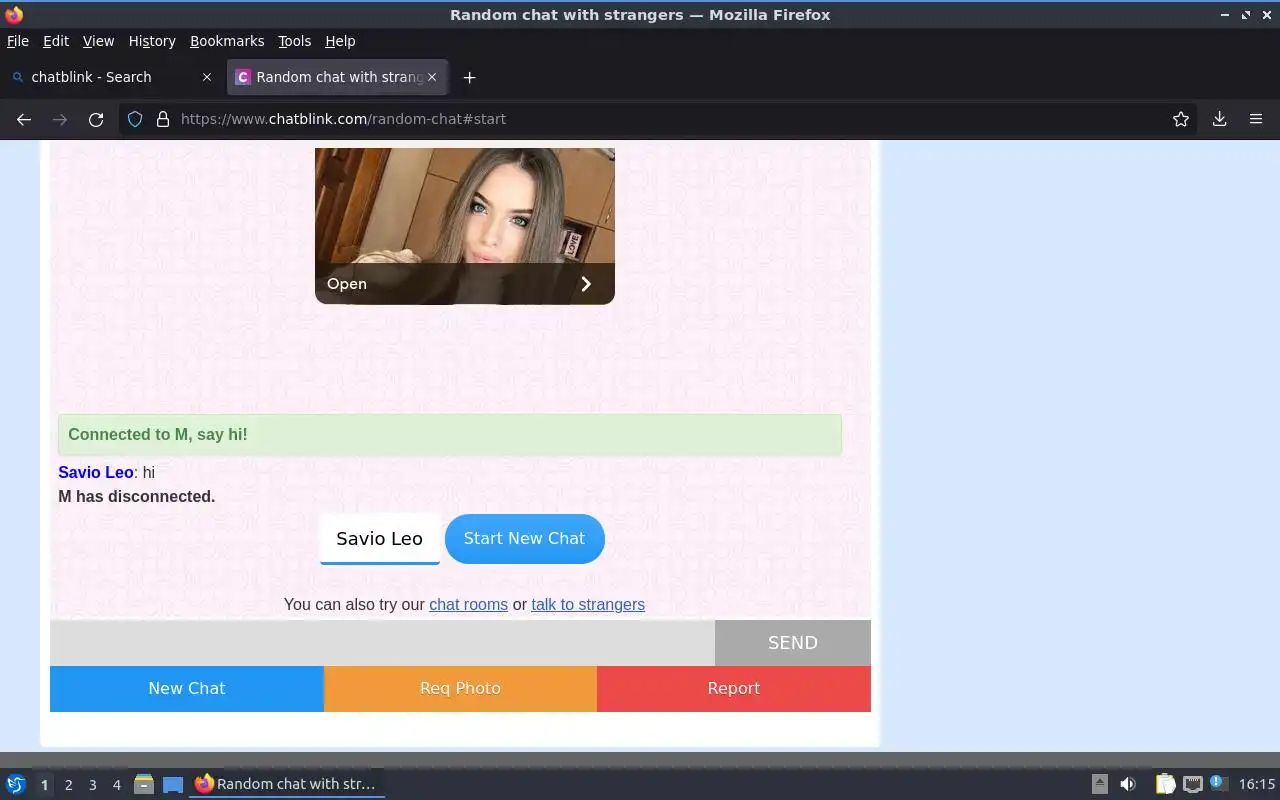Viewport: 1280px width, 800px height.
Task: Click Start New Chat button
Action: point(525,539)
